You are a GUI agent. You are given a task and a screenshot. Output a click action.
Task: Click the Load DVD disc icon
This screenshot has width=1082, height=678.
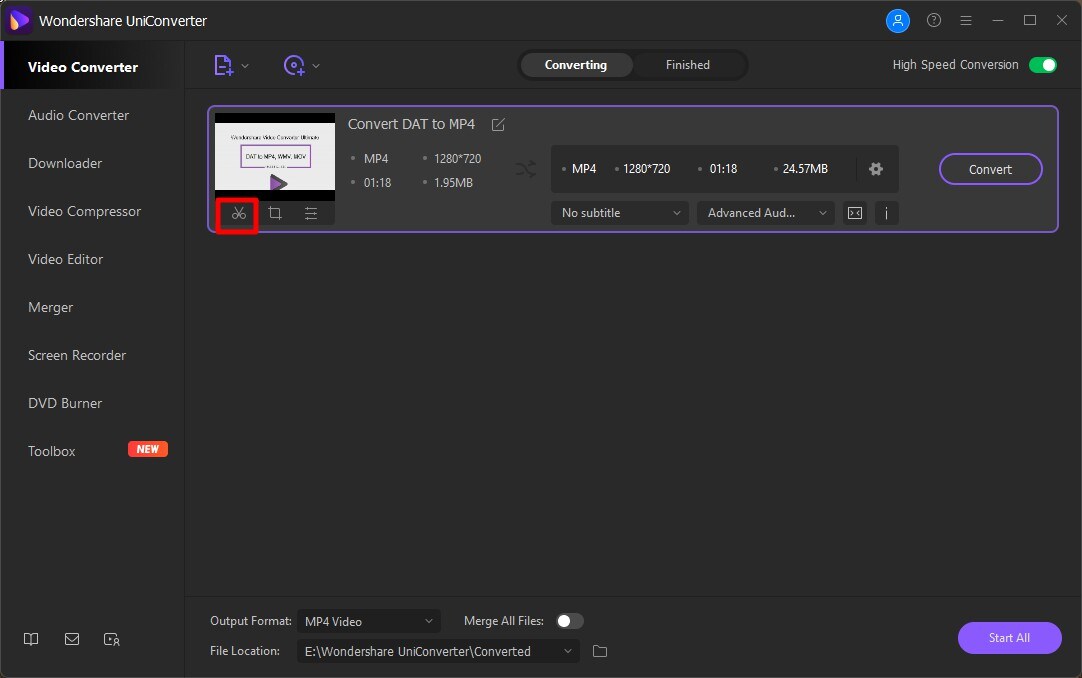294,66
